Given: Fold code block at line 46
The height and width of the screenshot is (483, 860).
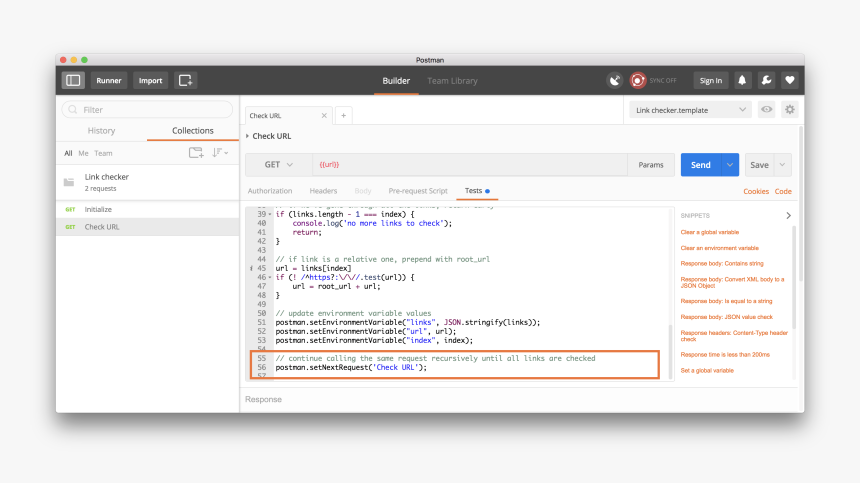Looking at the screenshot, I should [x=270, y=277].
